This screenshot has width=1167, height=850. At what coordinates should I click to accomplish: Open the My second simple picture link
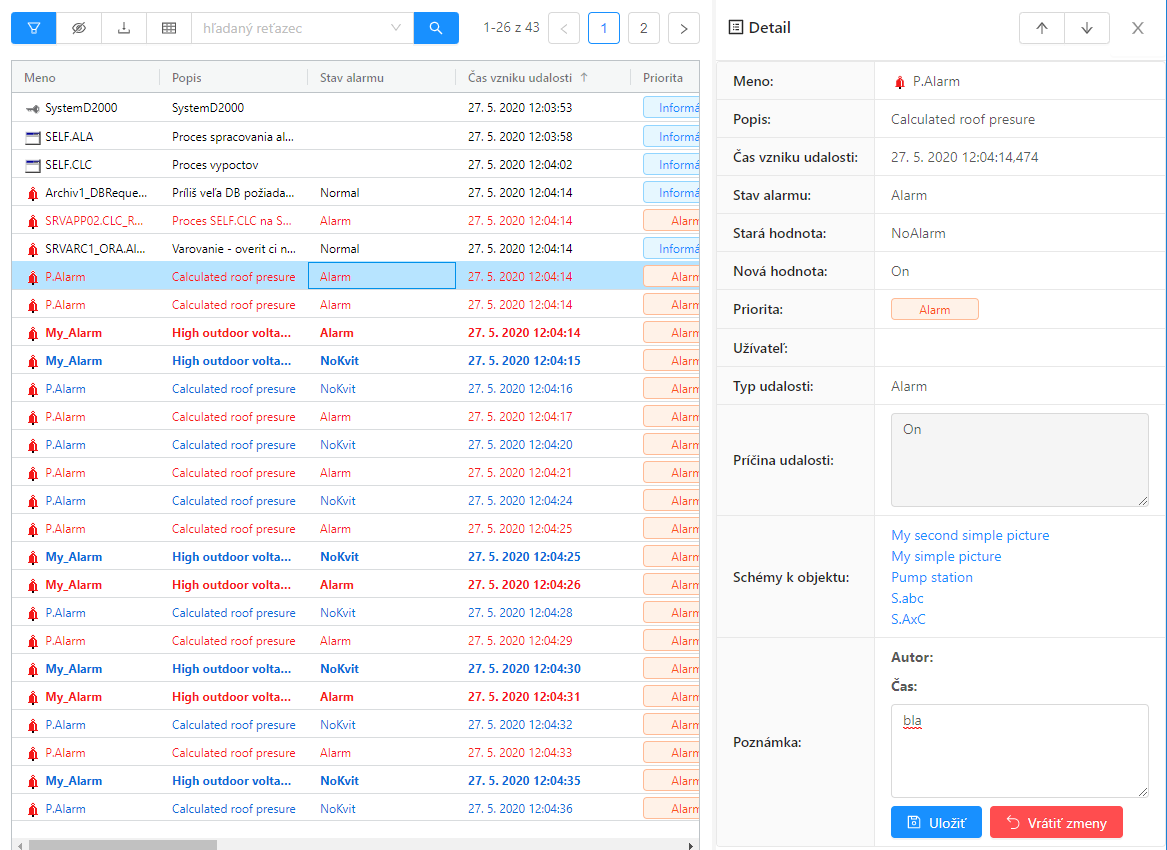[x=970, y=535]
